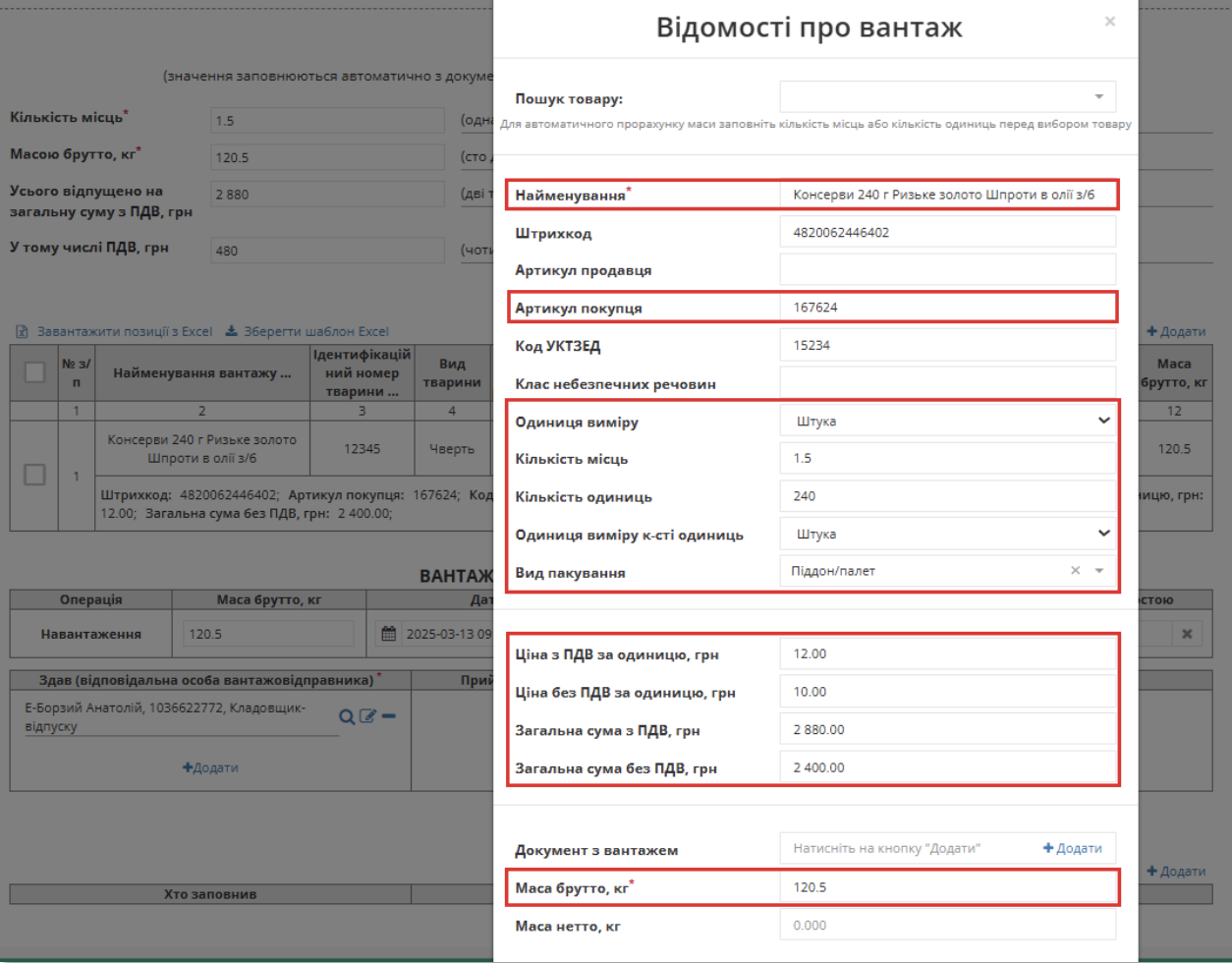Click the Штрихкод field in dialog
Viewport: 1232px width, 963px height.
click(x=948, y=233)
